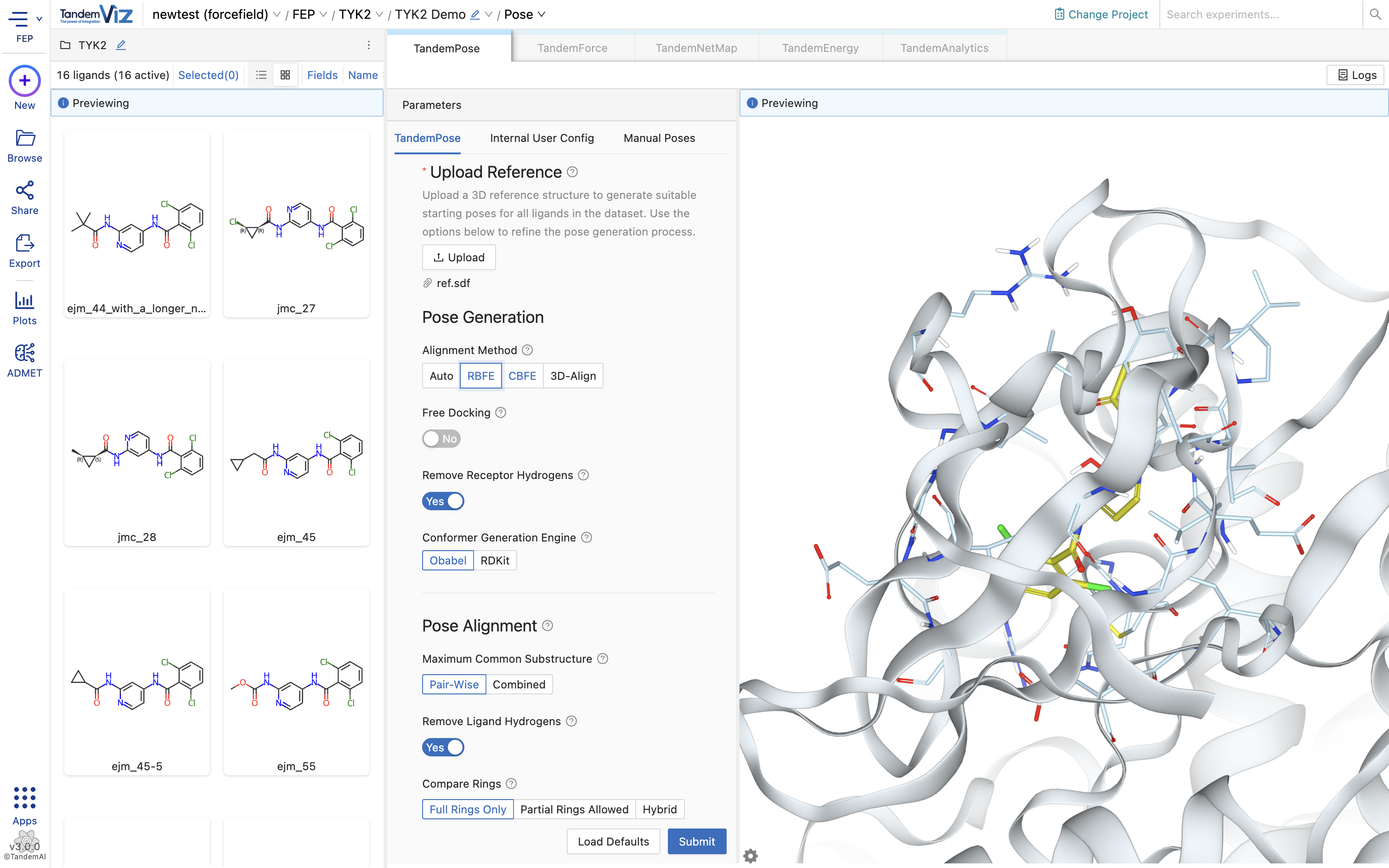Viewport: 1389px width, 868px height.
Task: Open the Apps grid icon
Action: click(x=25, y=798)
